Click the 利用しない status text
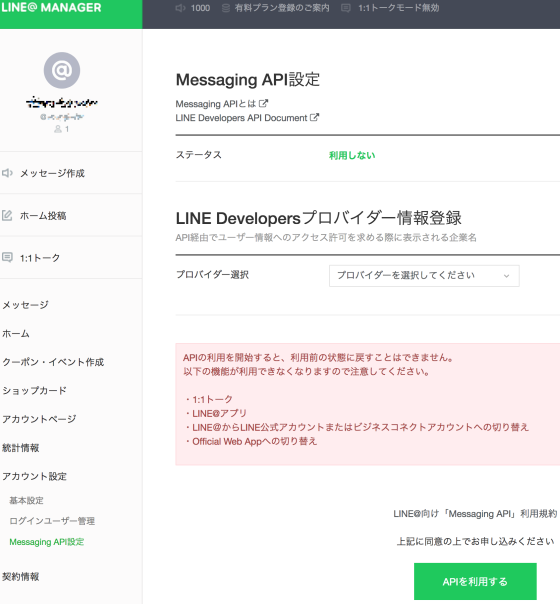 point(352,155)
